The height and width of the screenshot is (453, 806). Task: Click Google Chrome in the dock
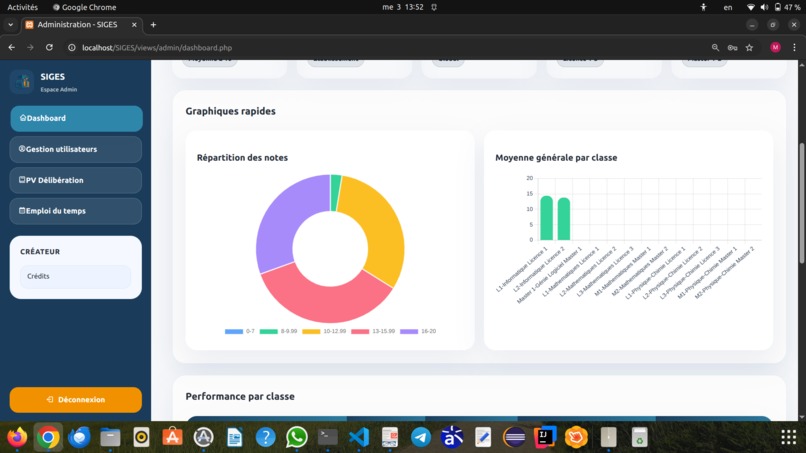[48, 438]
